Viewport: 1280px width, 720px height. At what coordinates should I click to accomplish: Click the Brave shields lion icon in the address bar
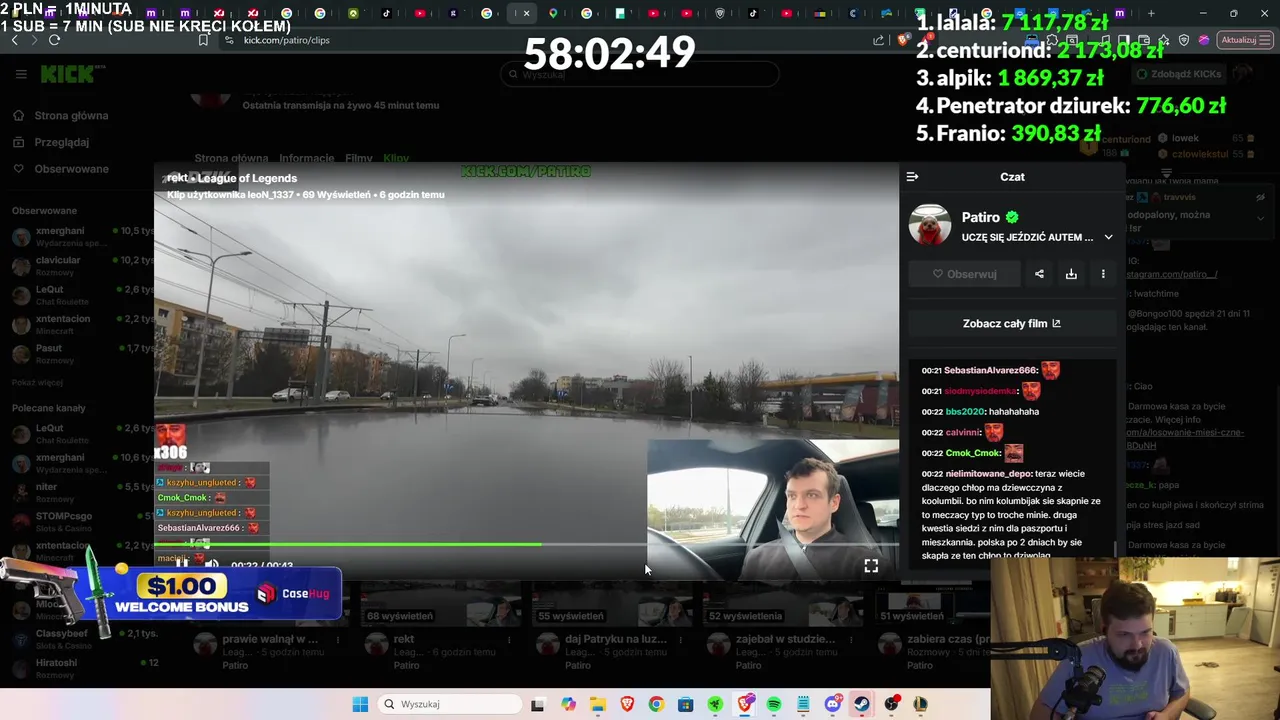pos(903,40)
